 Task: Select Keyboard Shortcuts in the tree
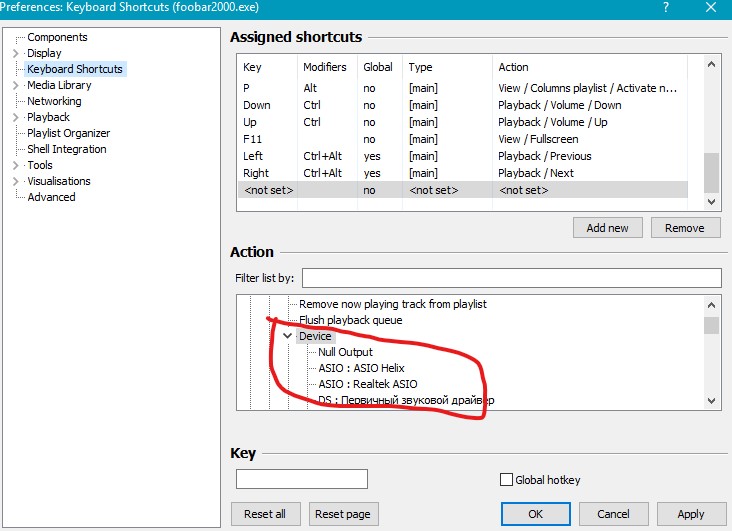coord(75,69)
